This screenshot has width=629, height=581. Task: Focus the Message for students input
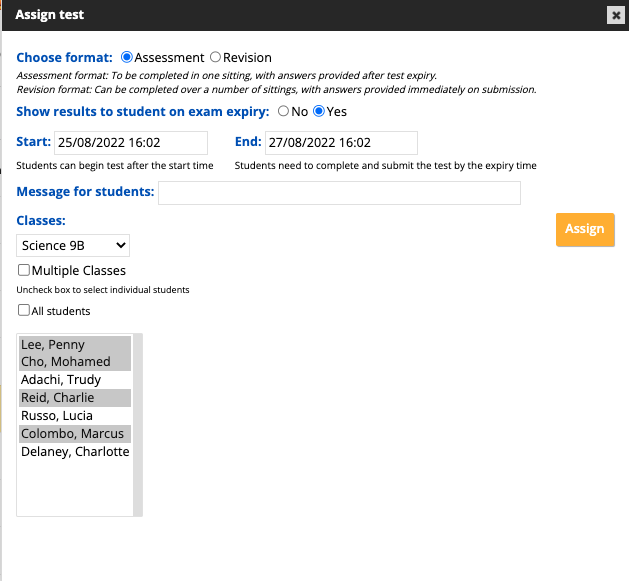(339, 193)
